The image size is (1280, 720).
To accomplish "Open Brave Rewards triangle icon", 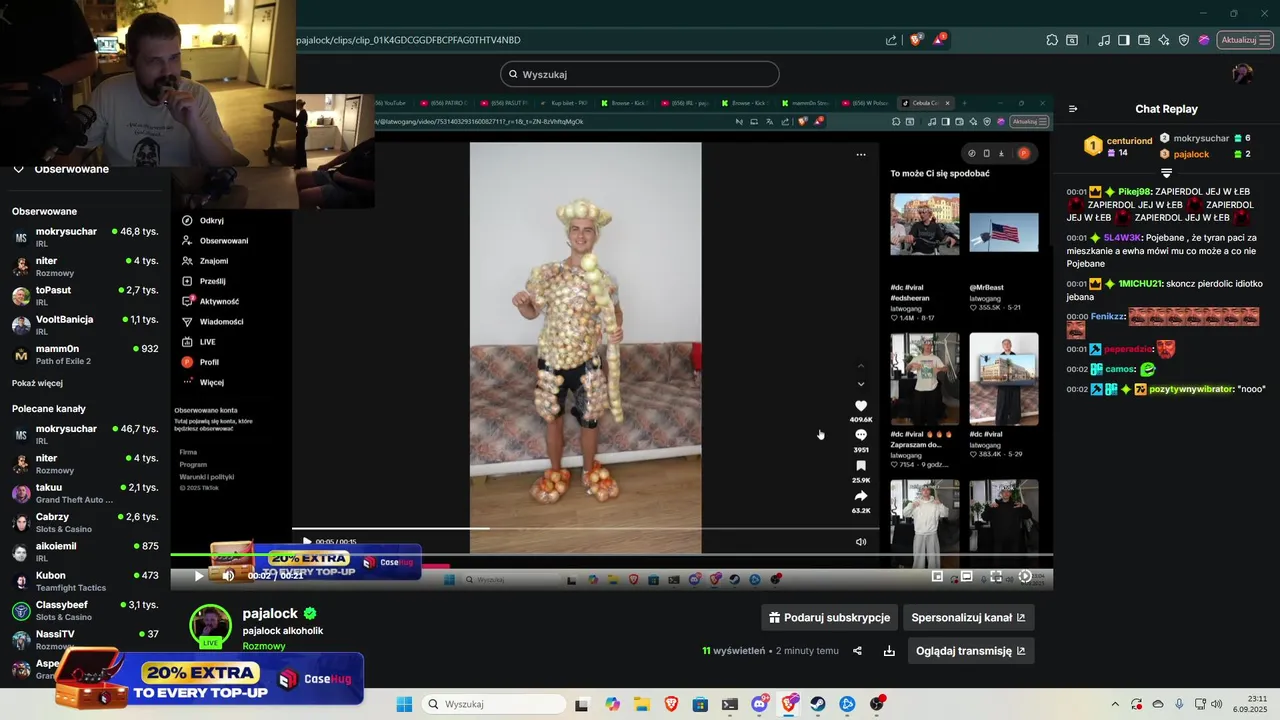I will [x=939, y=40].
